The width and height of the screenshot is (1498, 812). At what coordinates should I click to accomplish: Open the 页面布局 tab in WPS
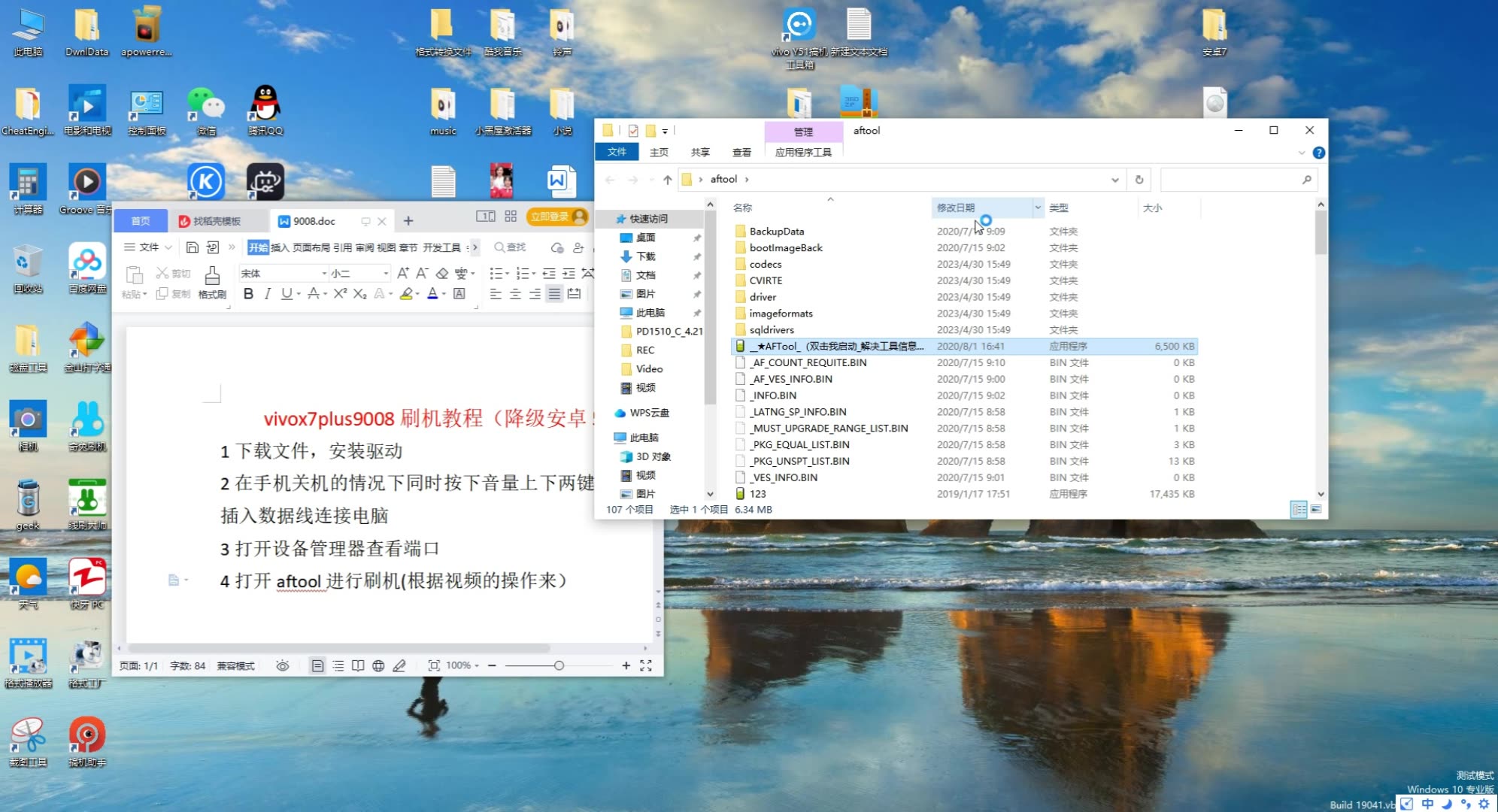(311, 247)
